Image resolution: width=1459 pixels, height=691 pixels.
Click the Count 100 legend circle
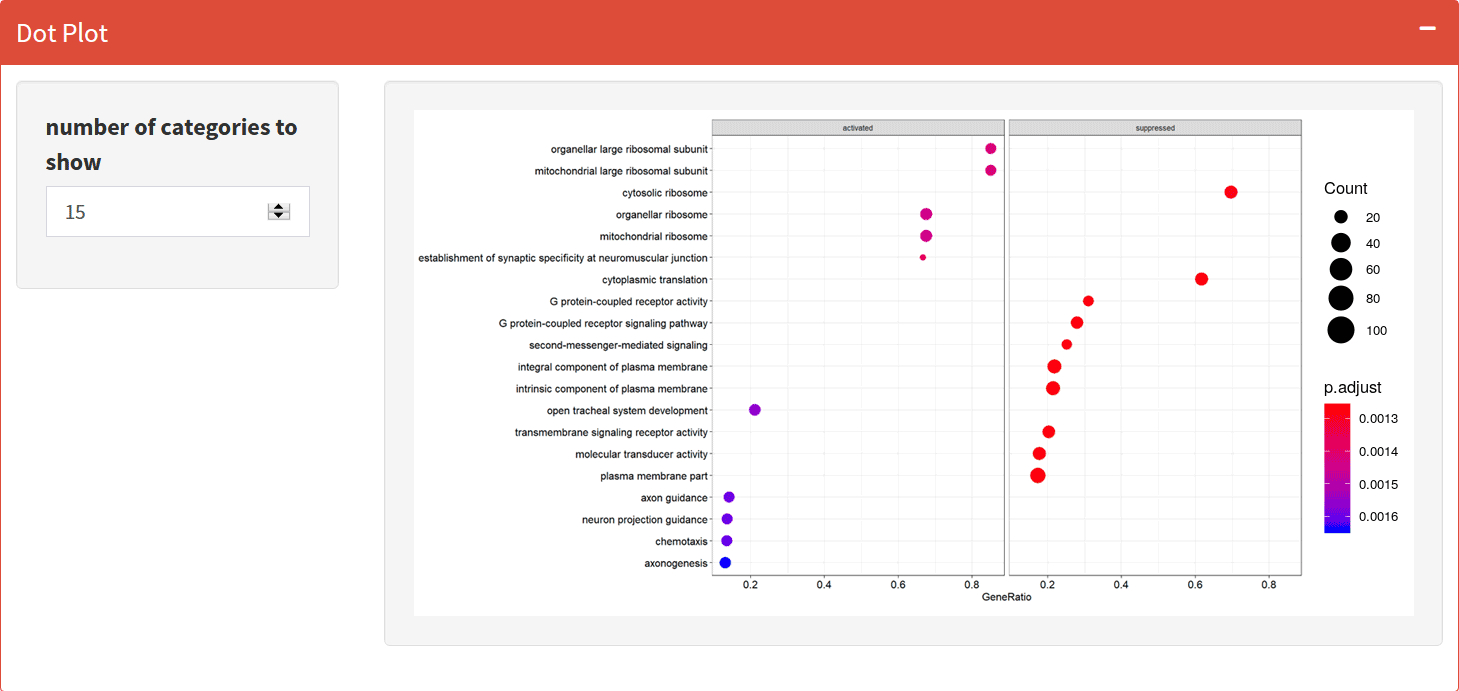(x=1340, y=330)
